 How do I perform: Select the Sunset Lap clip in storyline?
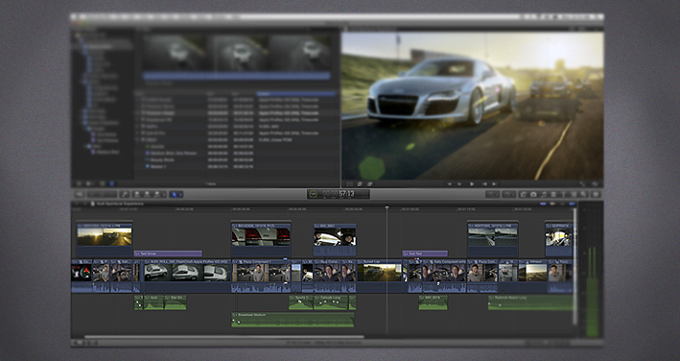(379, 276)
